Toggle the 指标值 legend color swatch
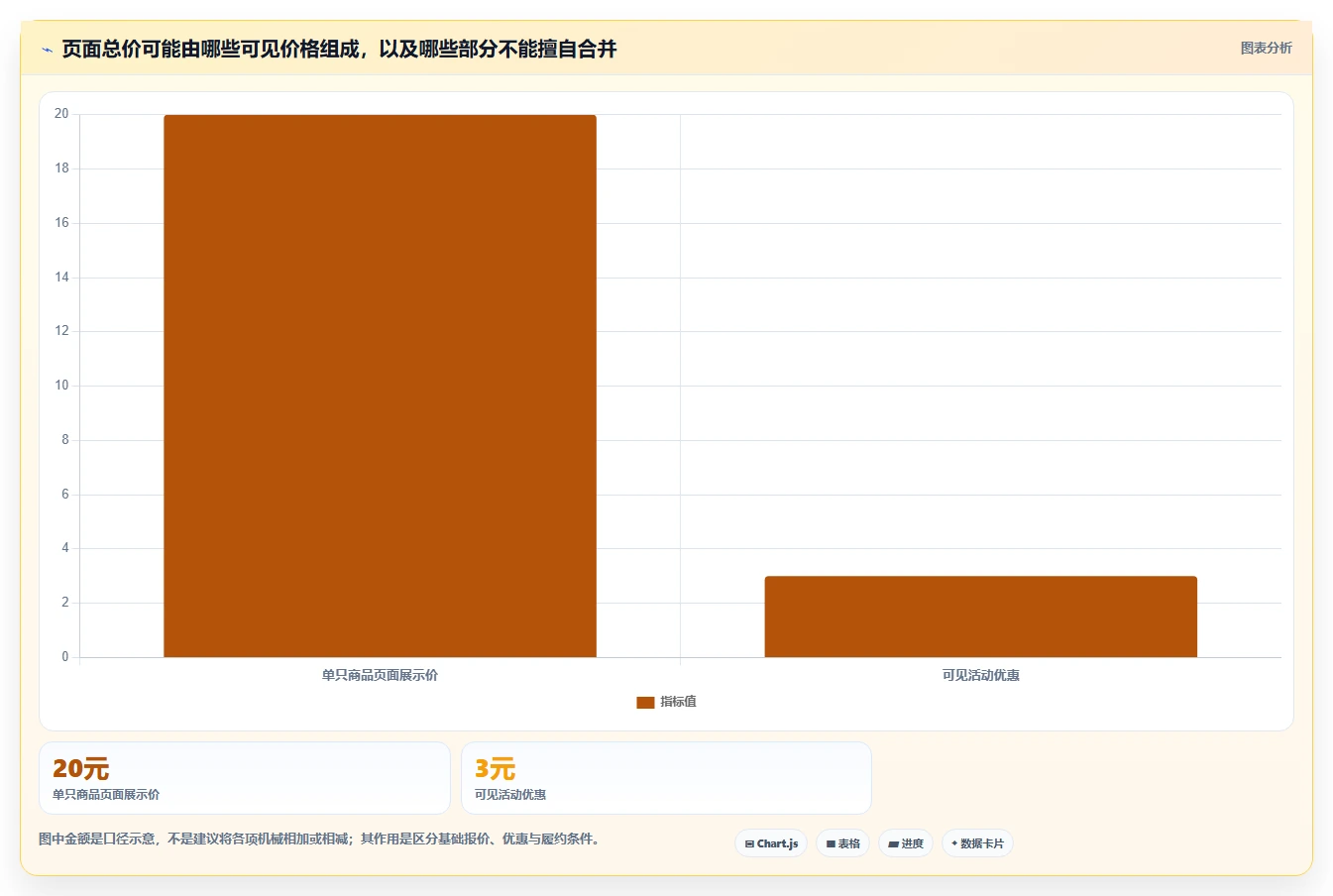The width and height of the screenshot is (1333, 896). point(645,702)
